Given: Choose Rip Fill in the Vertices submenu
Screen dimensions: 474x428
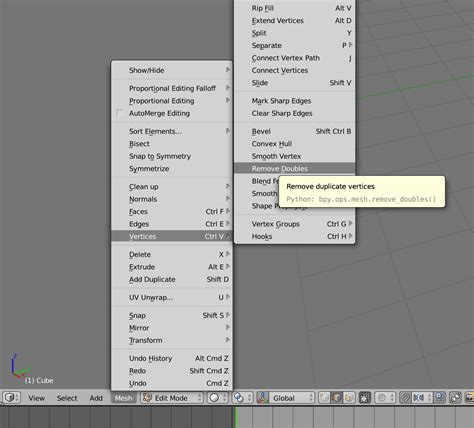Looking at the screenshot, I should click(295, 8).
